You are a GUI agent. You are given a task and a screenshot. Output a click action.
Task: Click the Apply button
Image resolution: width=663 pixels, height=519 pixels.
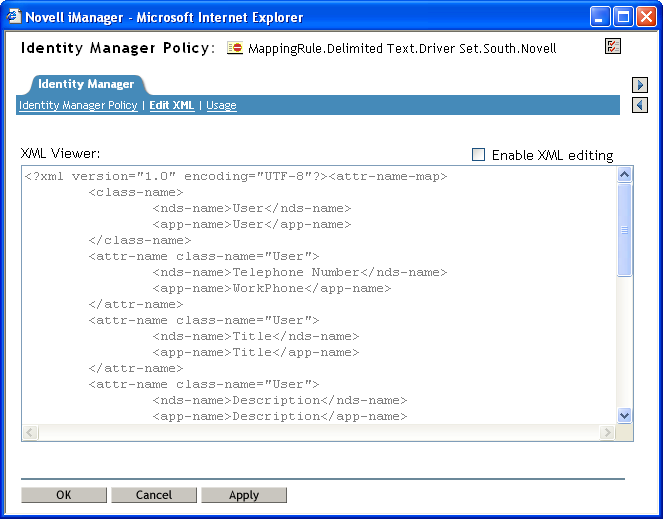coord(244,495)
